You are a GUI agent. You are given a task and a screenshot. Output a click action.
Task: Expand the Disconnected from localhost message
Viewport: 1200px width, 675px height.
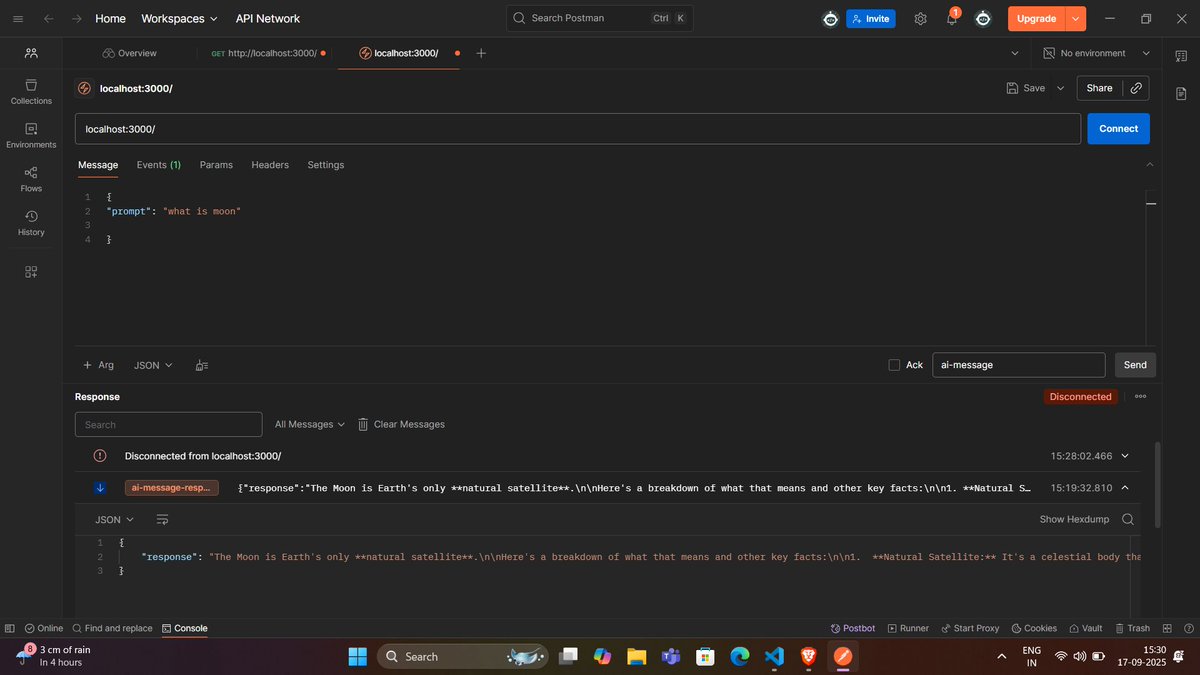tap(1125, 456)
